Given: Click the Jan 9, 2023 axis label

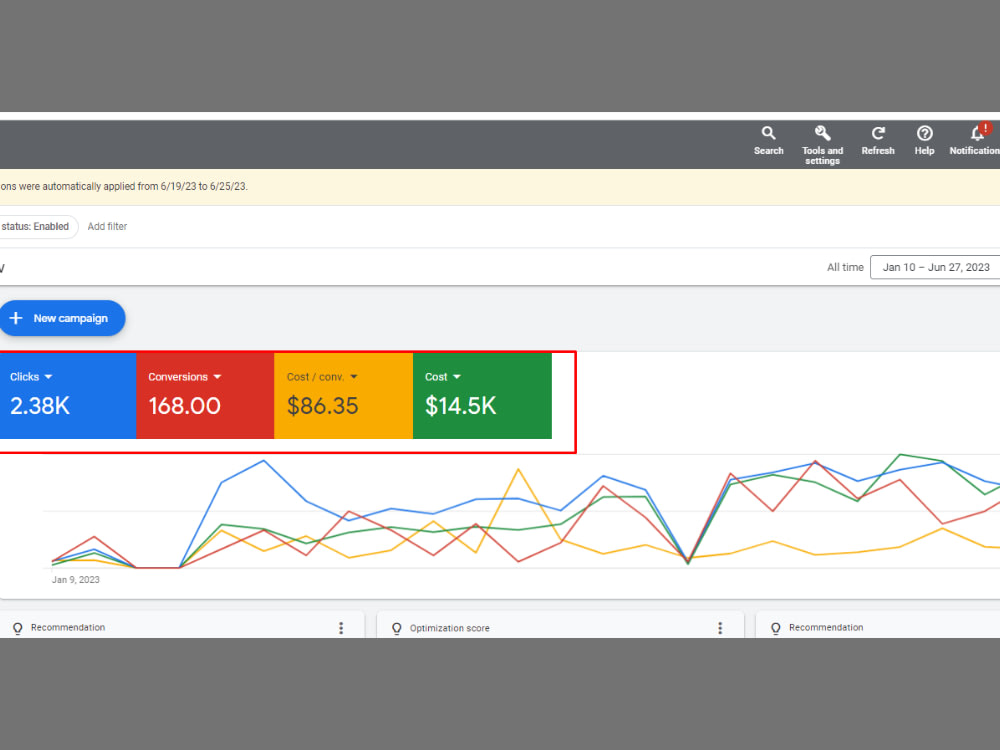Looking at the screenshot, I should click(x=76, y=580).
